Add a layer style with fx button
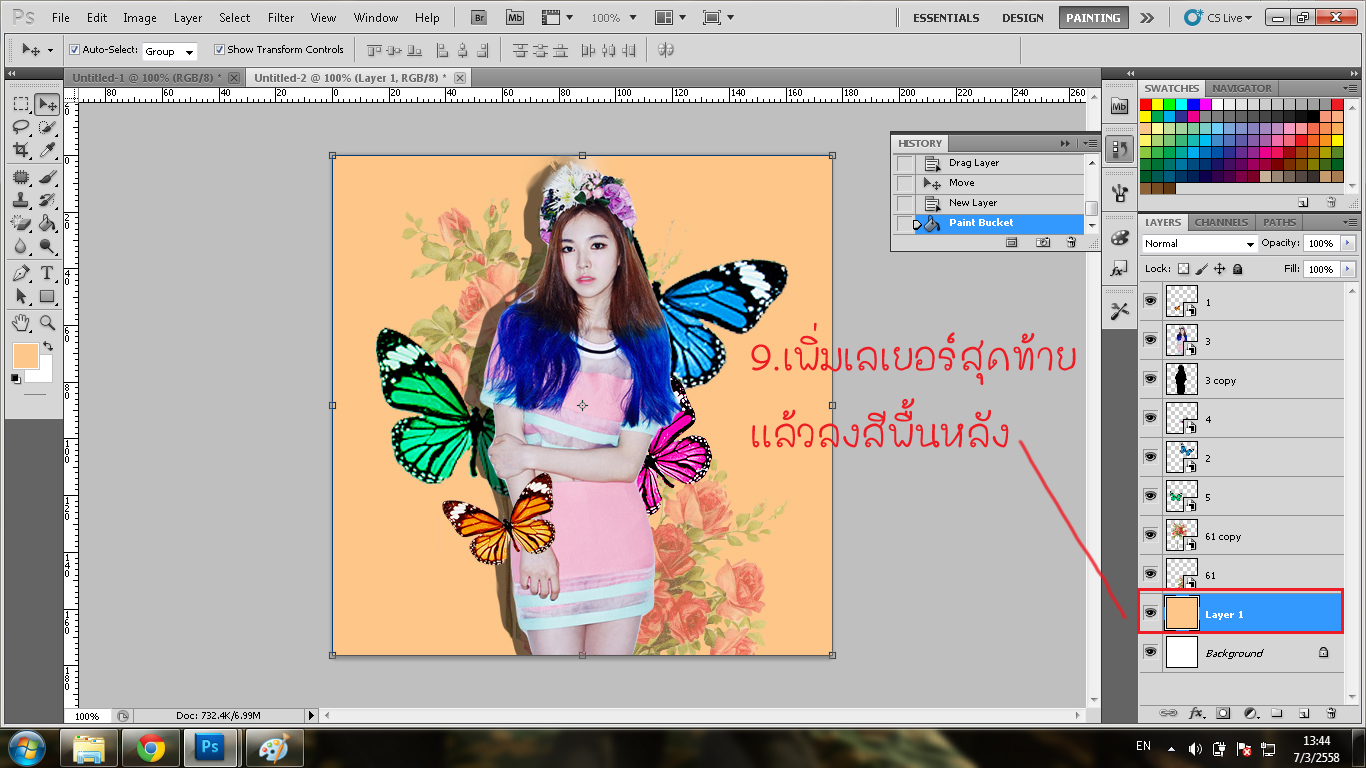This screenshot has height=768, width=1366. point(1196,713)
